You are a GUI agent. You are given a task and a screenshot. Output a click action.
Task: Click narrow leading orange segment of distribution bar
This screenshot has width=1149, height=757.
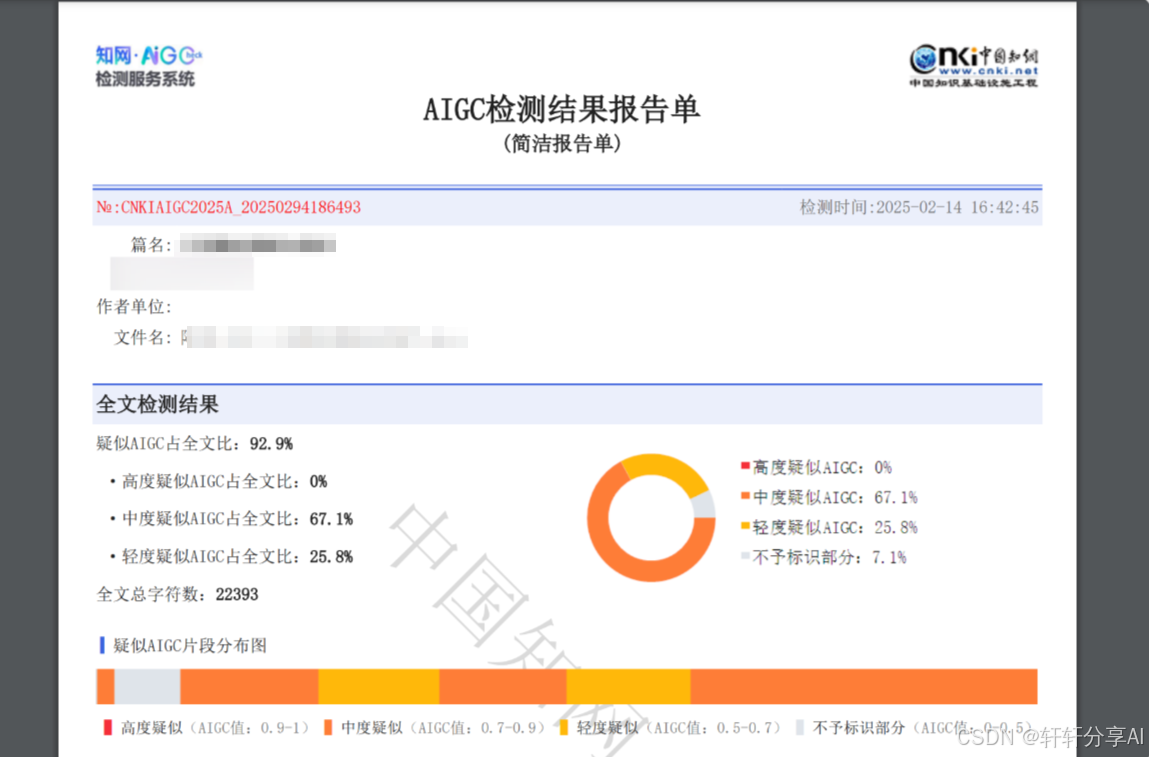(x=106, y=687)
